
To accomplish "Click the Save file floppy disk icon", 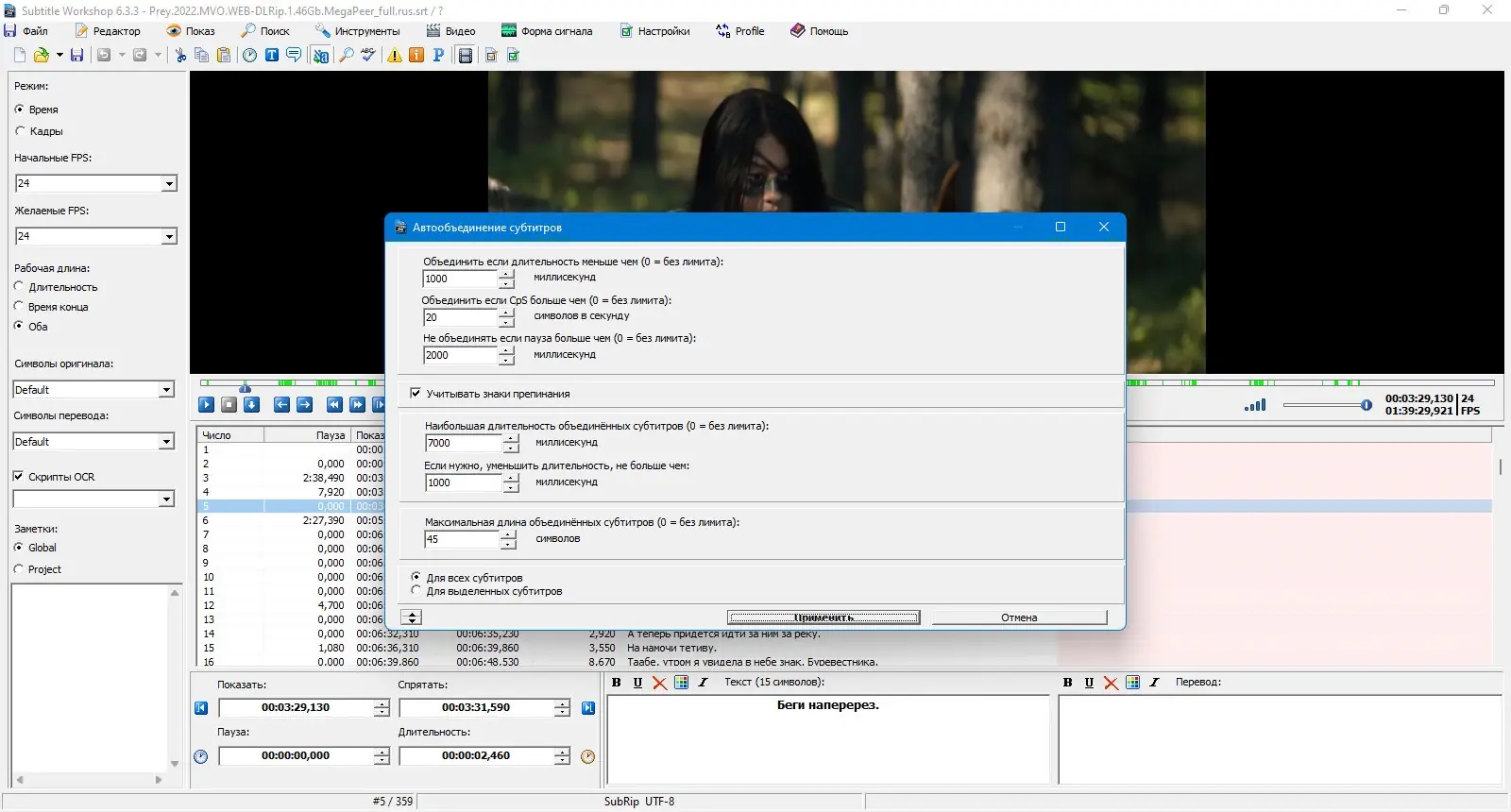I will [x=77, y=56].
